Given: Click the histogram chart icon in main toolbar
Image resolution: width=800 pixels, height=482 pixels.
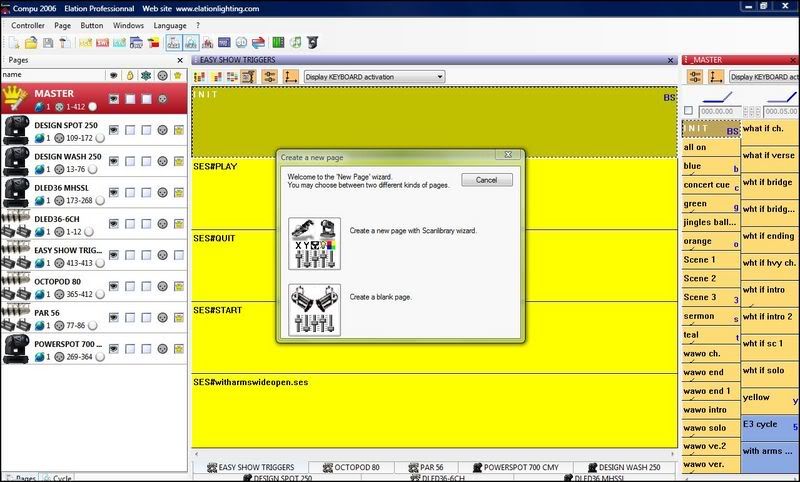Looking at the screenshot, I should click(x=208, y=43).
